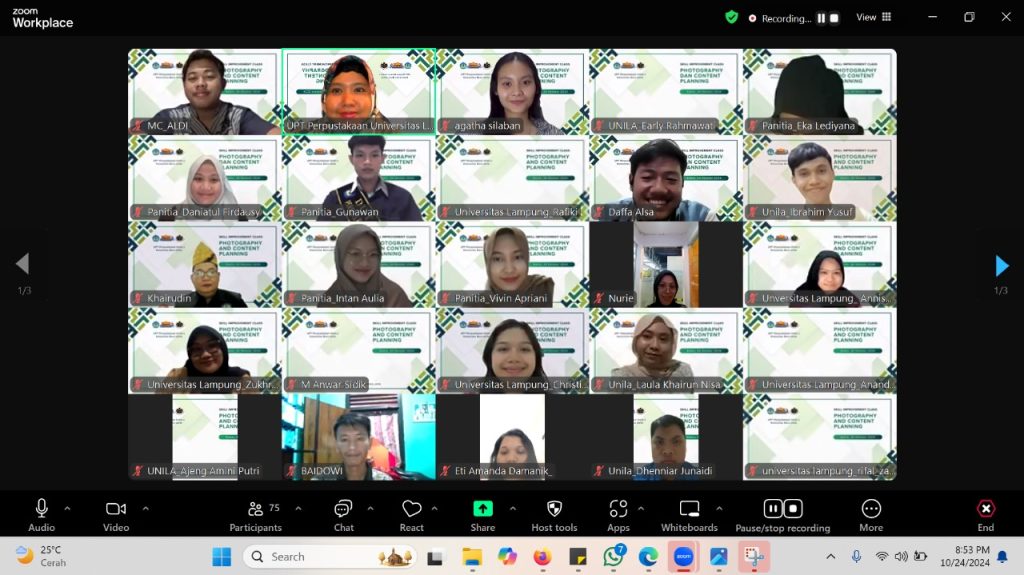Toggle microphone with the Audio button
This screenshot has width=1024, height=575.
[42, 509]
